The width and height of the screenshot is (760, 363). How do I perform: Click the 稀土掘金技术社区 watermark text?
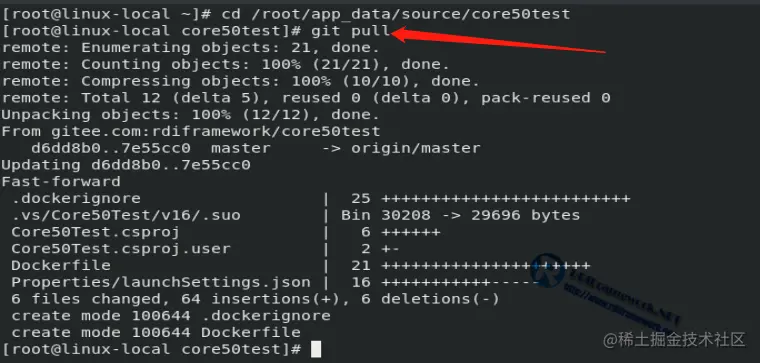point(674,340)
